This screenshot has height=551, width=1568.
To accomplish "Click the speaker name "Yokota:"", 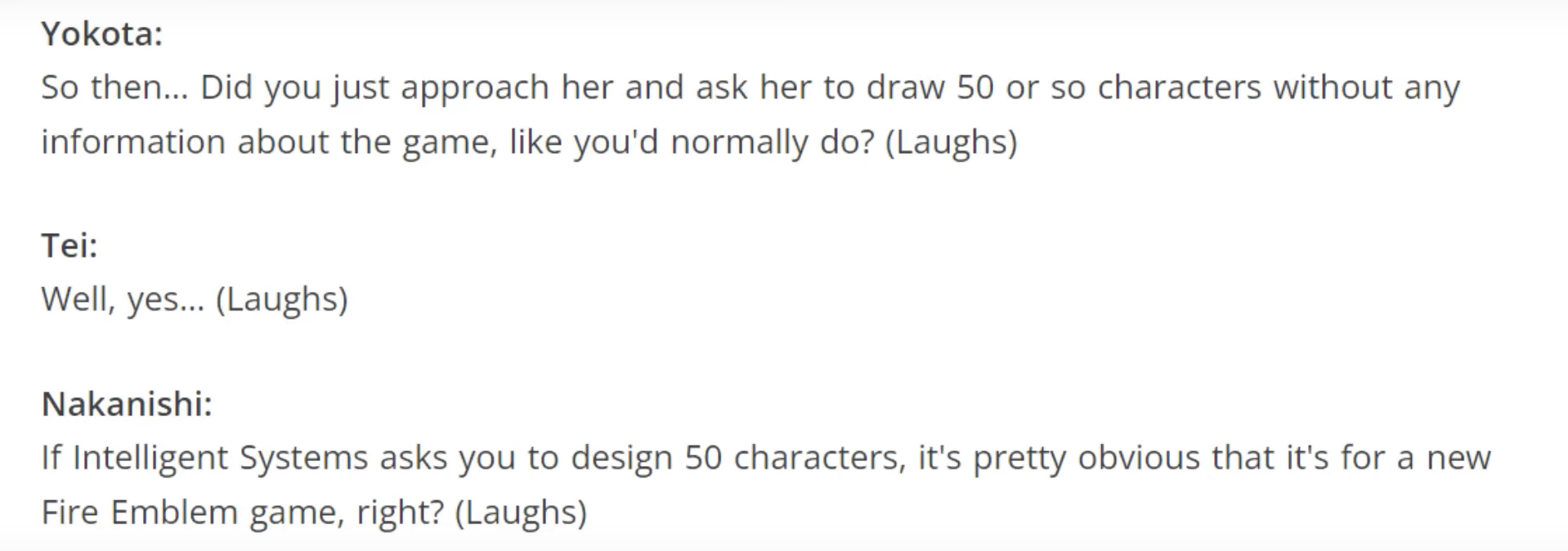I will [x=102, y=34].
